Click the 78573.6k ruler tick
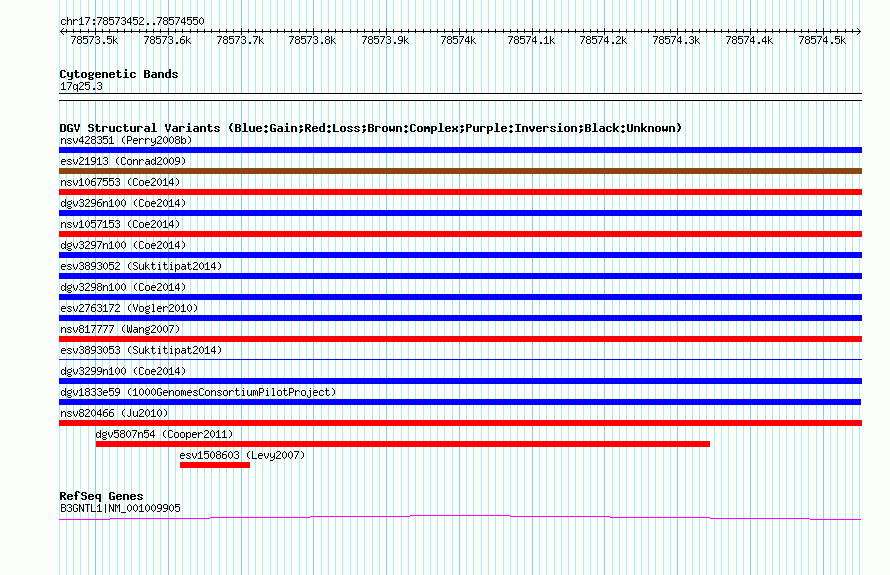This screenshot has width=890, height=575. (167, 40)
